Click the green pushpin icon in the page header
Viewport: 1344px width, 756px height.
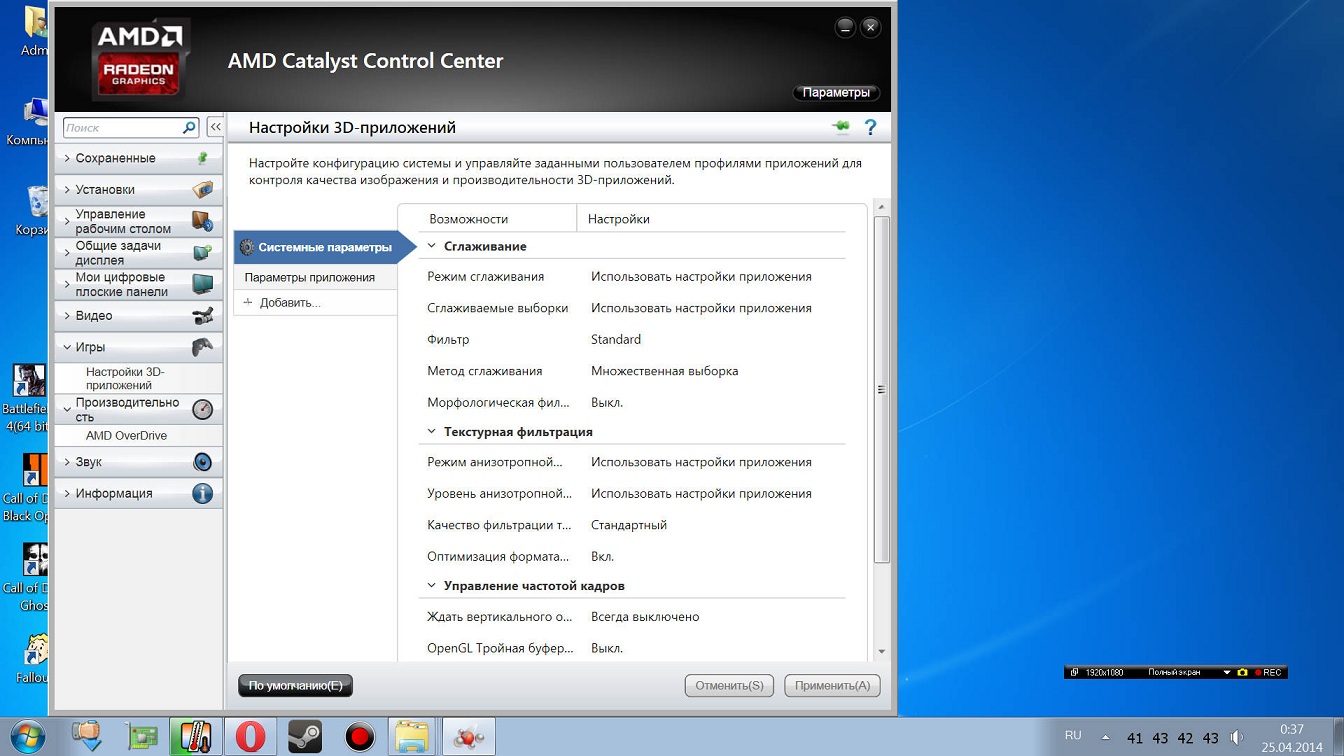841,127
